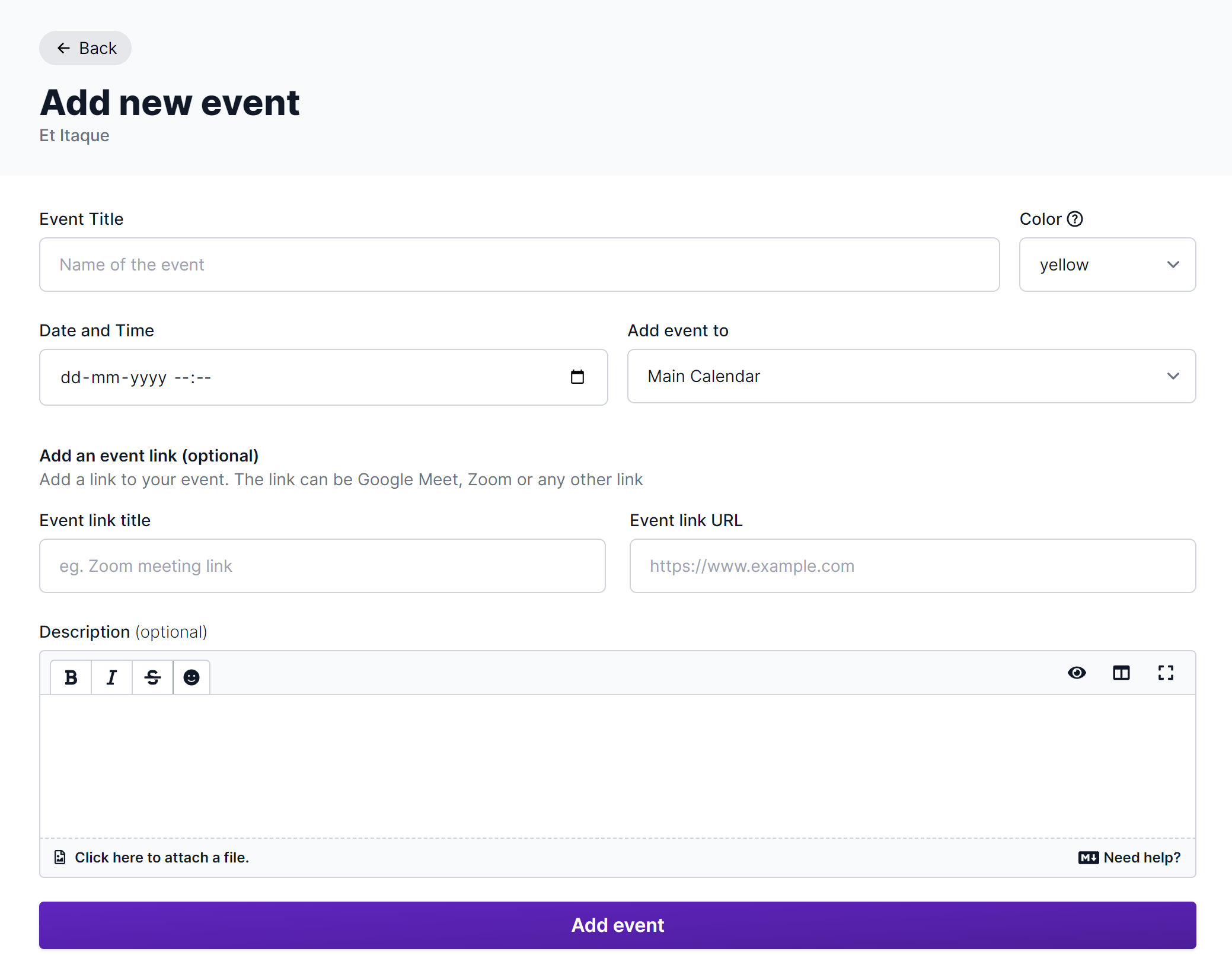Screen dimensions: 1232x955
Task: Open the Click here to attach a file link
Action: coord(161,857)
